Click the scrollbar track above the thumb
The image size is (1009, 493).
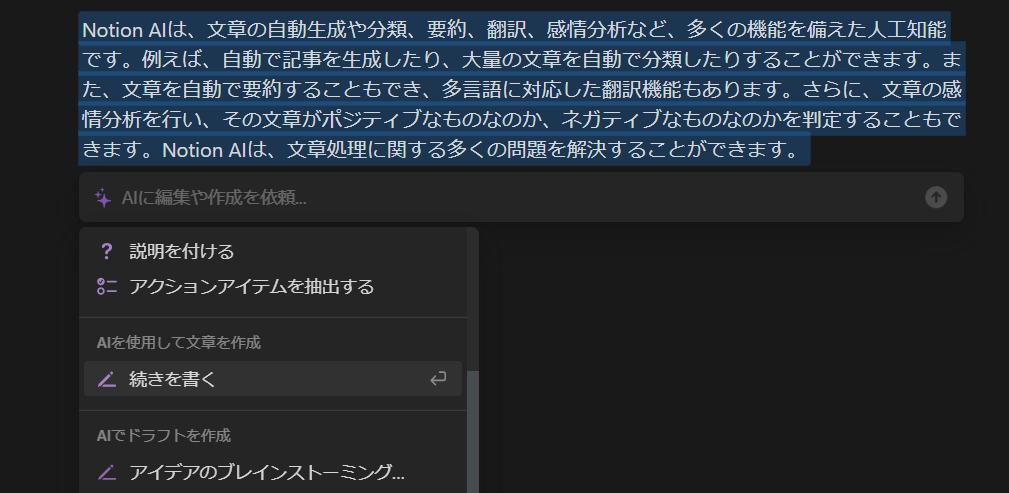(x=473, y=299)
